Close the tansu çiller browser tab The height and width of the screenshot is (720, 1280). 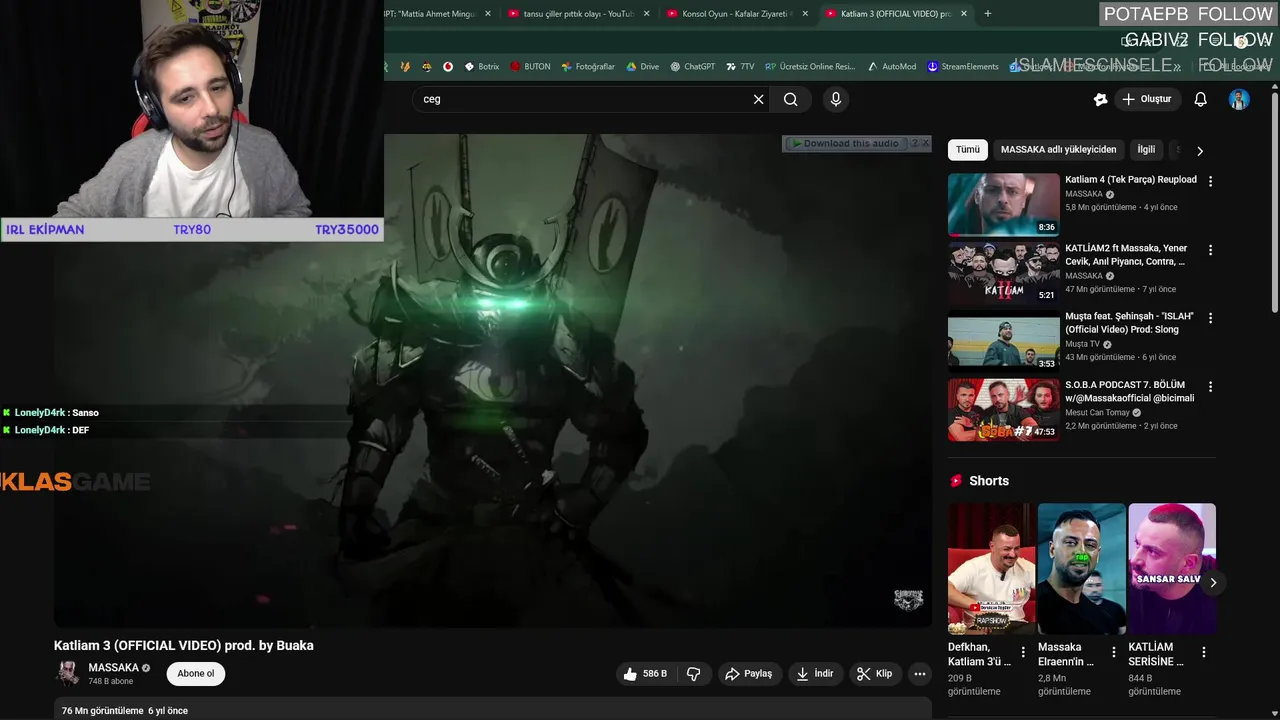coord(647,14)
